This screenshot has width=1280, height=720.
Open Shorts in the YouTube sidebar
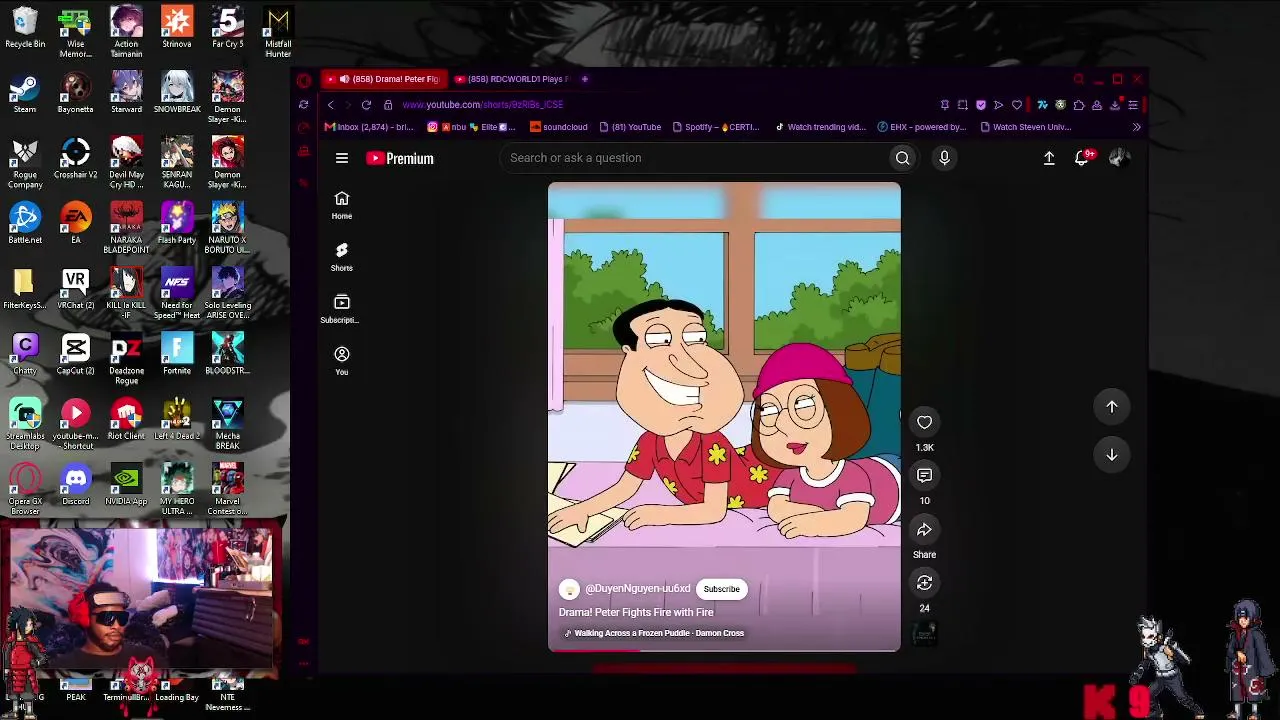point(342,256)
